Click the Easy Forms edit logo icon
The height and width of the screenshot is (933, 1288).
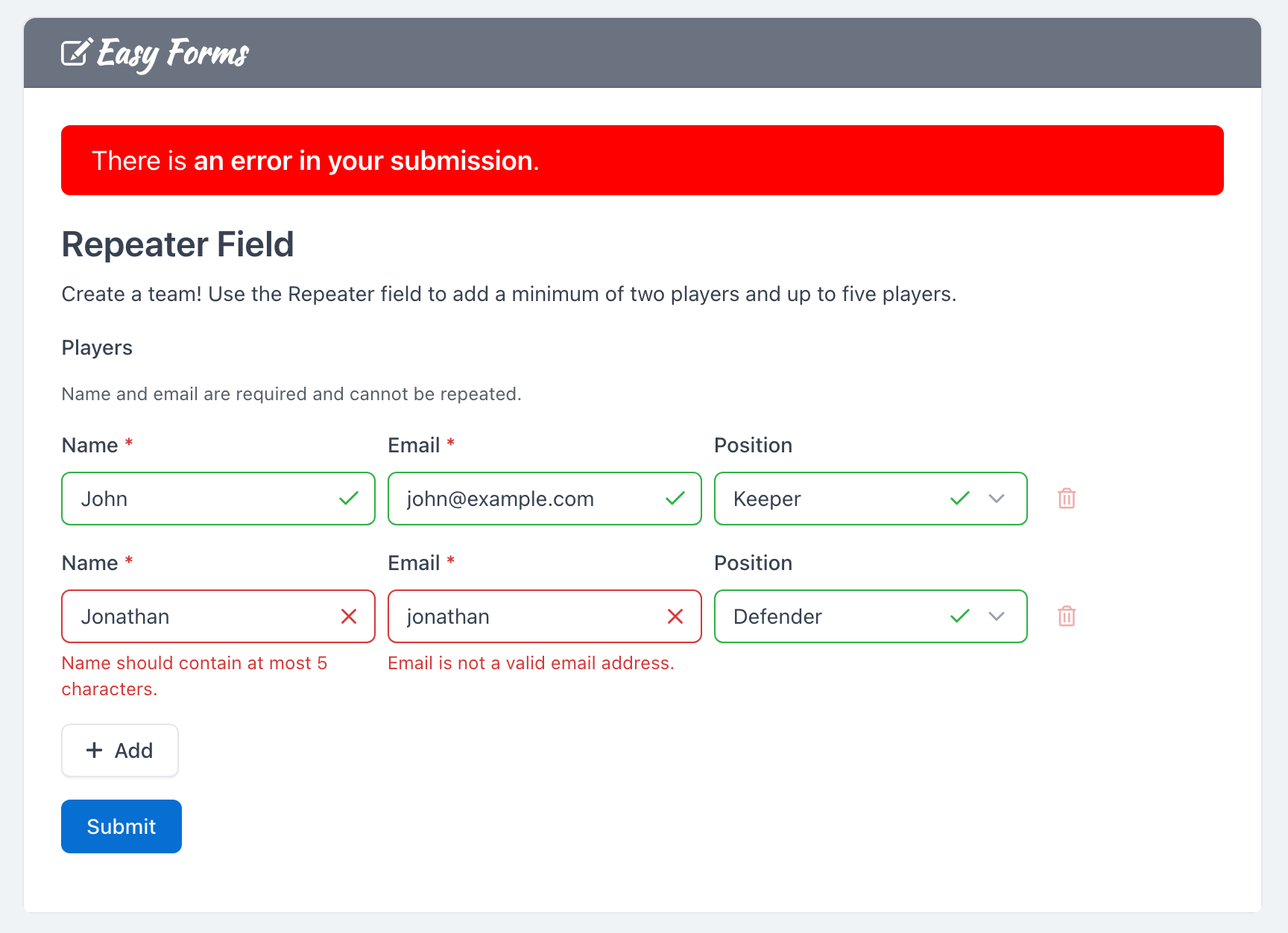(77, 52)
